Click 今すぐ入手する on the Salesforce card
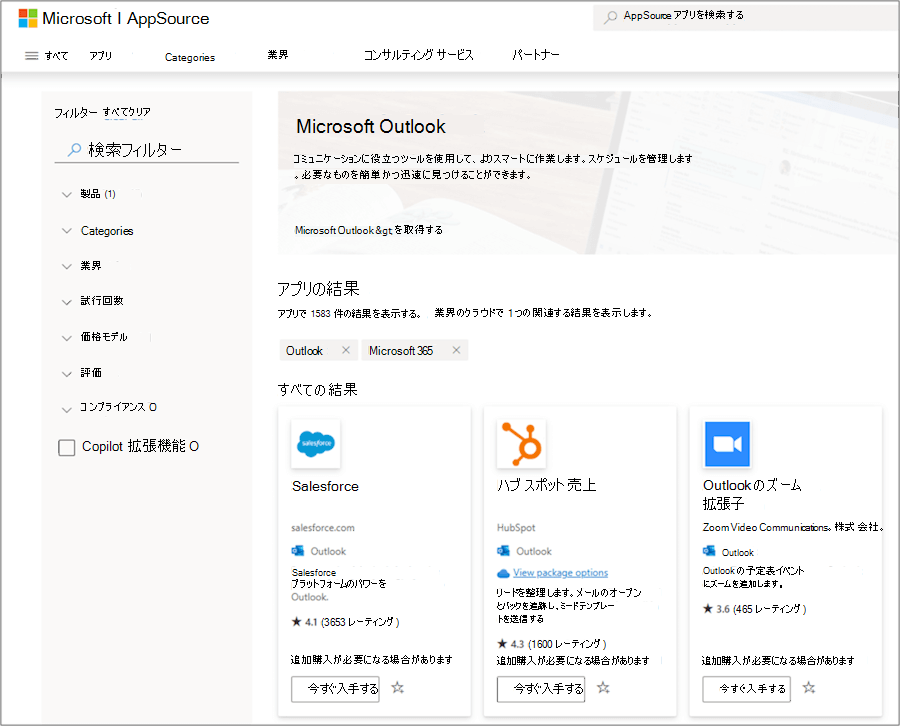 (335, 689)
